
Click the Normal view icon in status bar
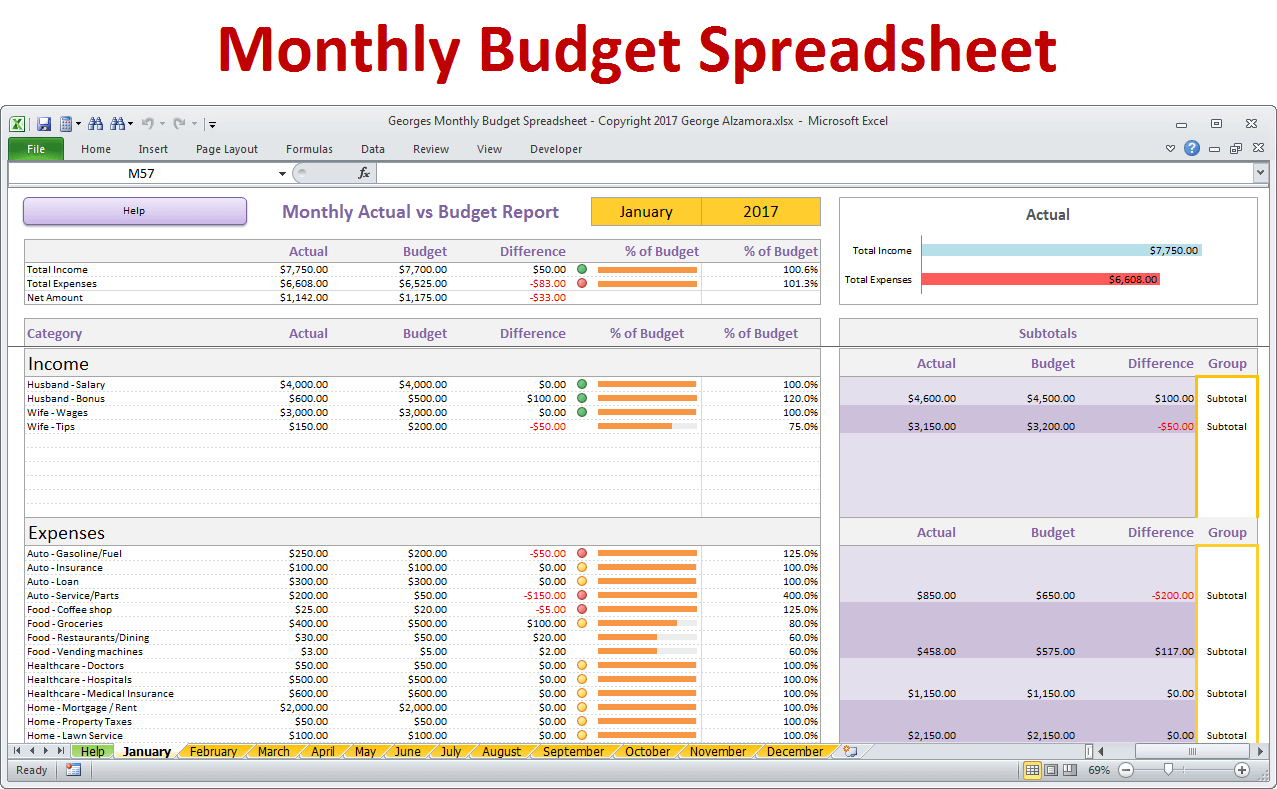[1034, 770]
